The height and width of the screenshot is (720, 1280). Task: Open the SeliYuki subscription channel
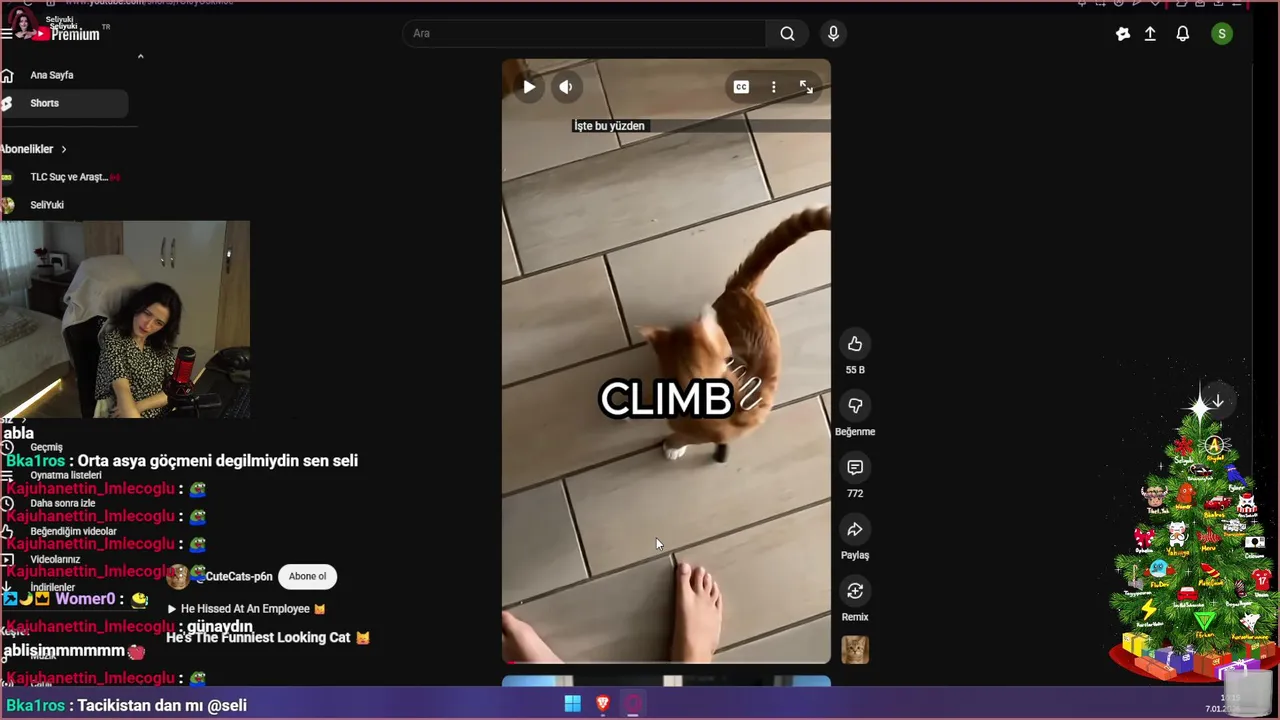pyautogui.click(x=46, y=205)
